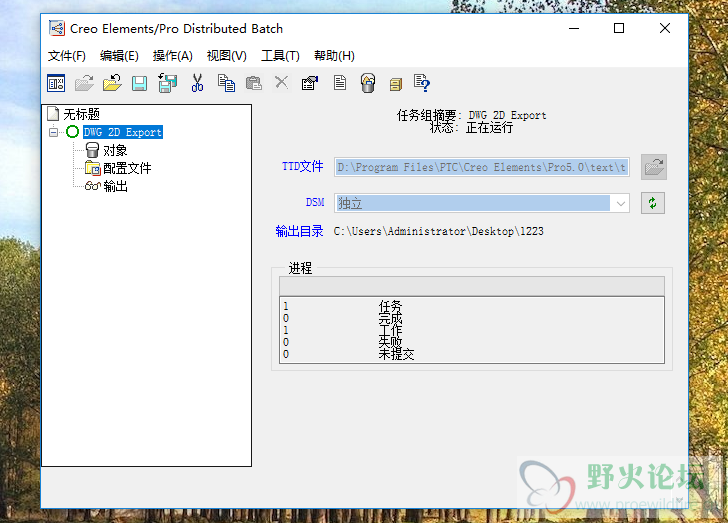Close the Distributed Batch window
This screenshot has height=523, width=728.
pyautogui.click(x=665, y=28)
